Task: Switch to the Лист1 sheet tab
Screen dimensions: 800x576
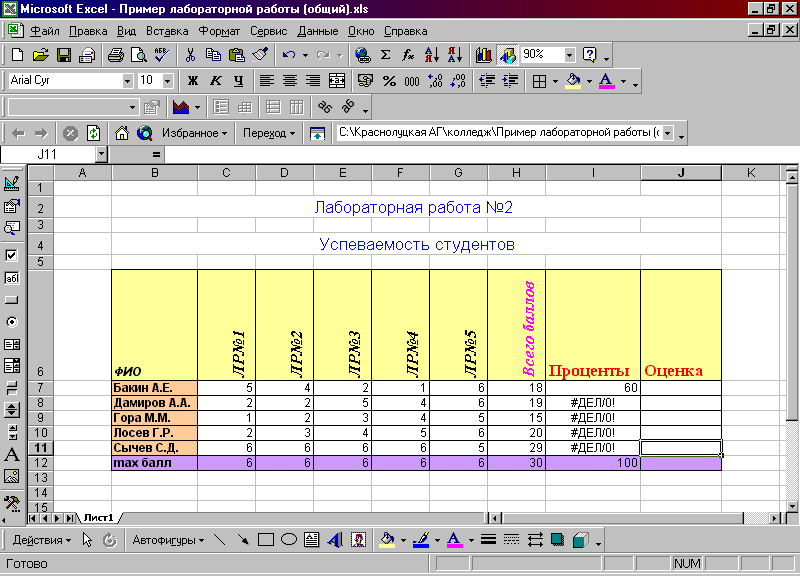Action: point(98,518)
